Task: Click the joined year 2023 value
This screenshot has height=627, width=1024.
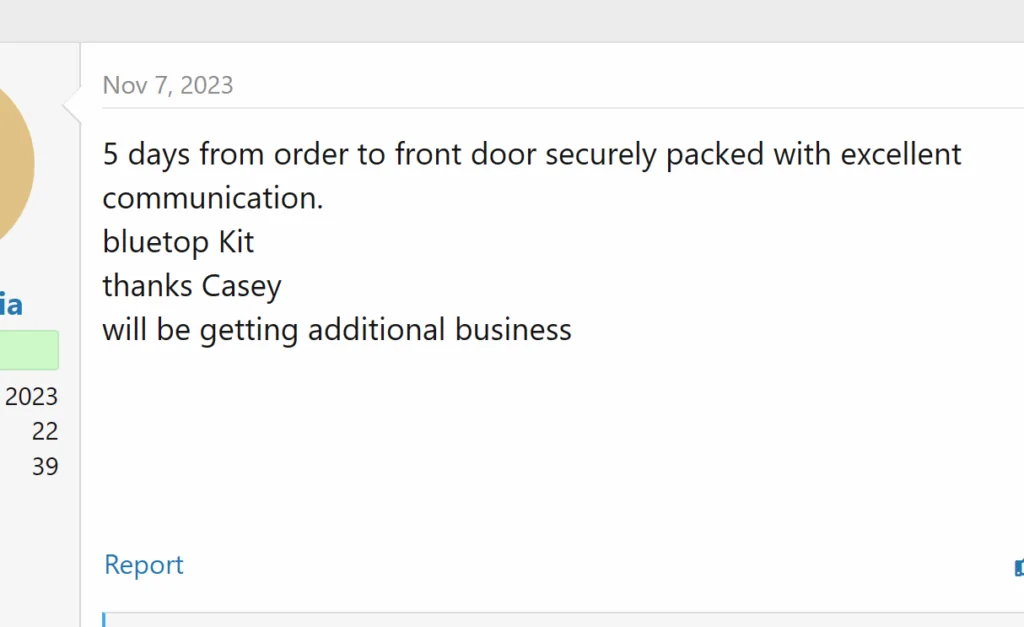Action: pos(31,397)
